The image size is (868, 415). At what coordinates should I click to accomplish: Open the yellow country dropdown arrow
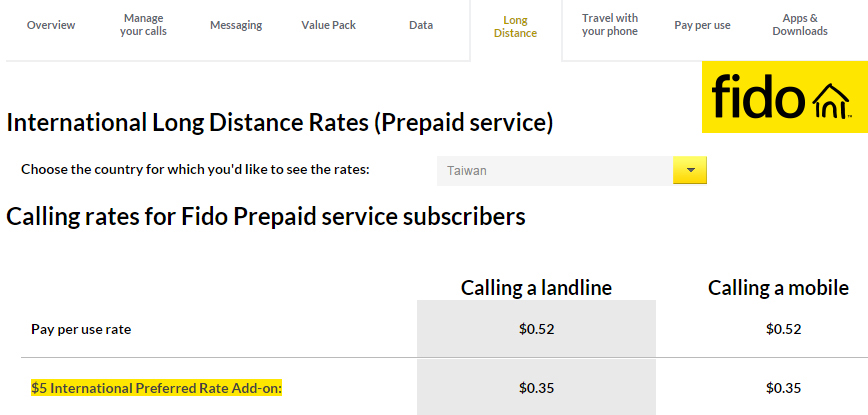[x=690, y=170]
